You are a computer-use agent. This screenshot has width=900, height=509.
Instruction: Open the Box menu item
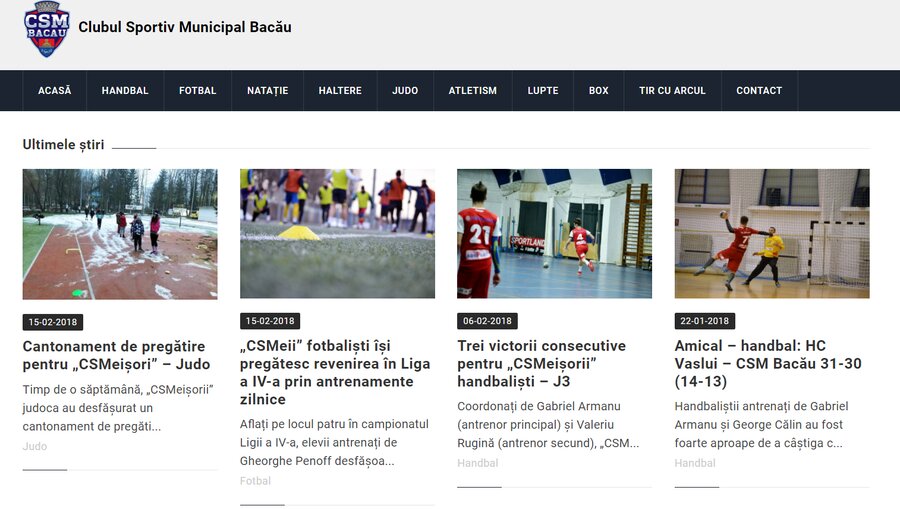[598, 91]
